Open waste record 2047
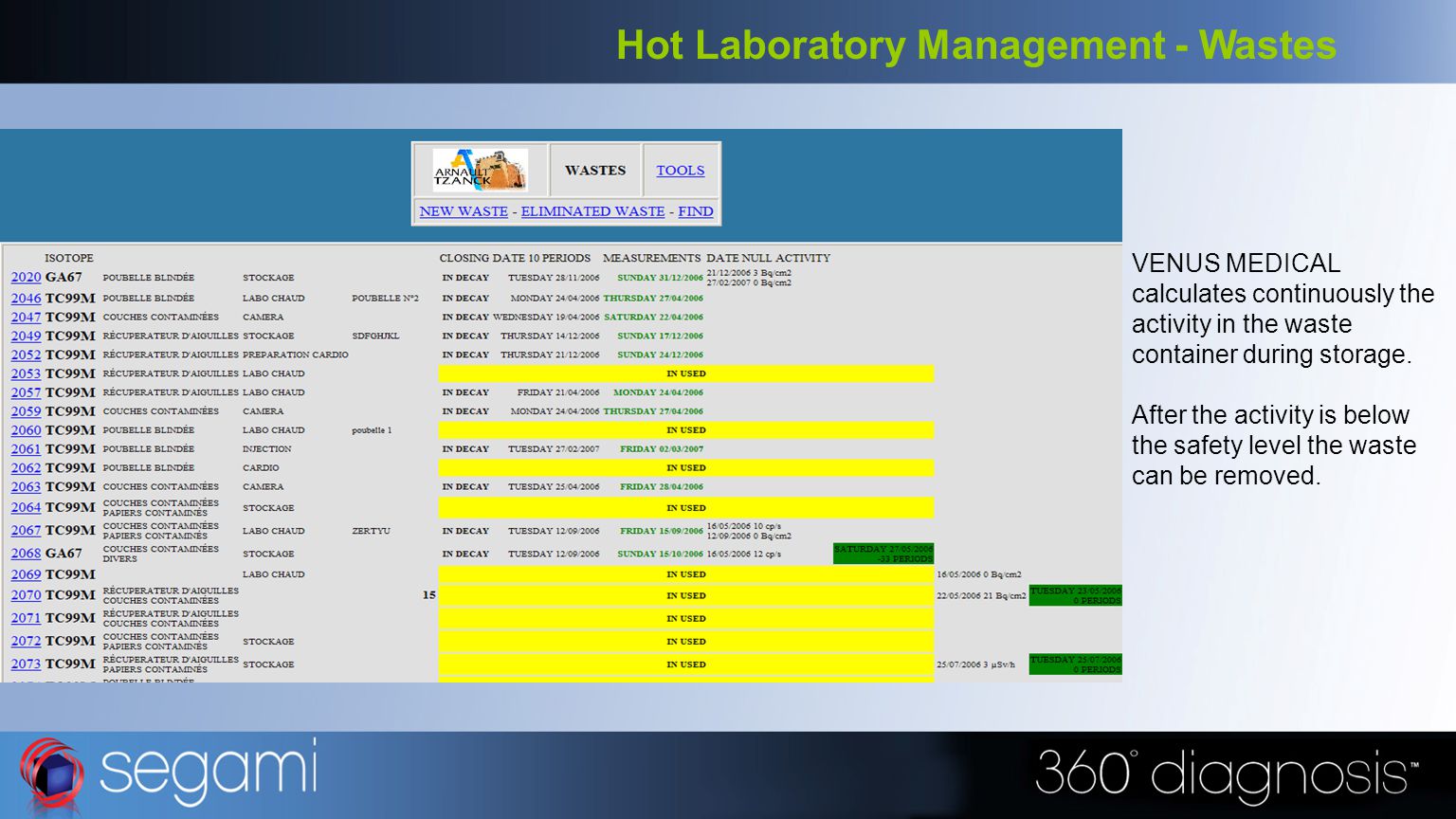 (26, 318)
